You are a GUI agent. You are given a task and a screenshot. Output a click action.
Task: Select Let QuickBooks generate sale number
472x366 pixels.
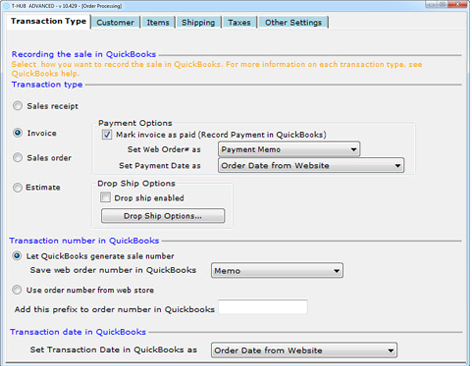[17, 256]
